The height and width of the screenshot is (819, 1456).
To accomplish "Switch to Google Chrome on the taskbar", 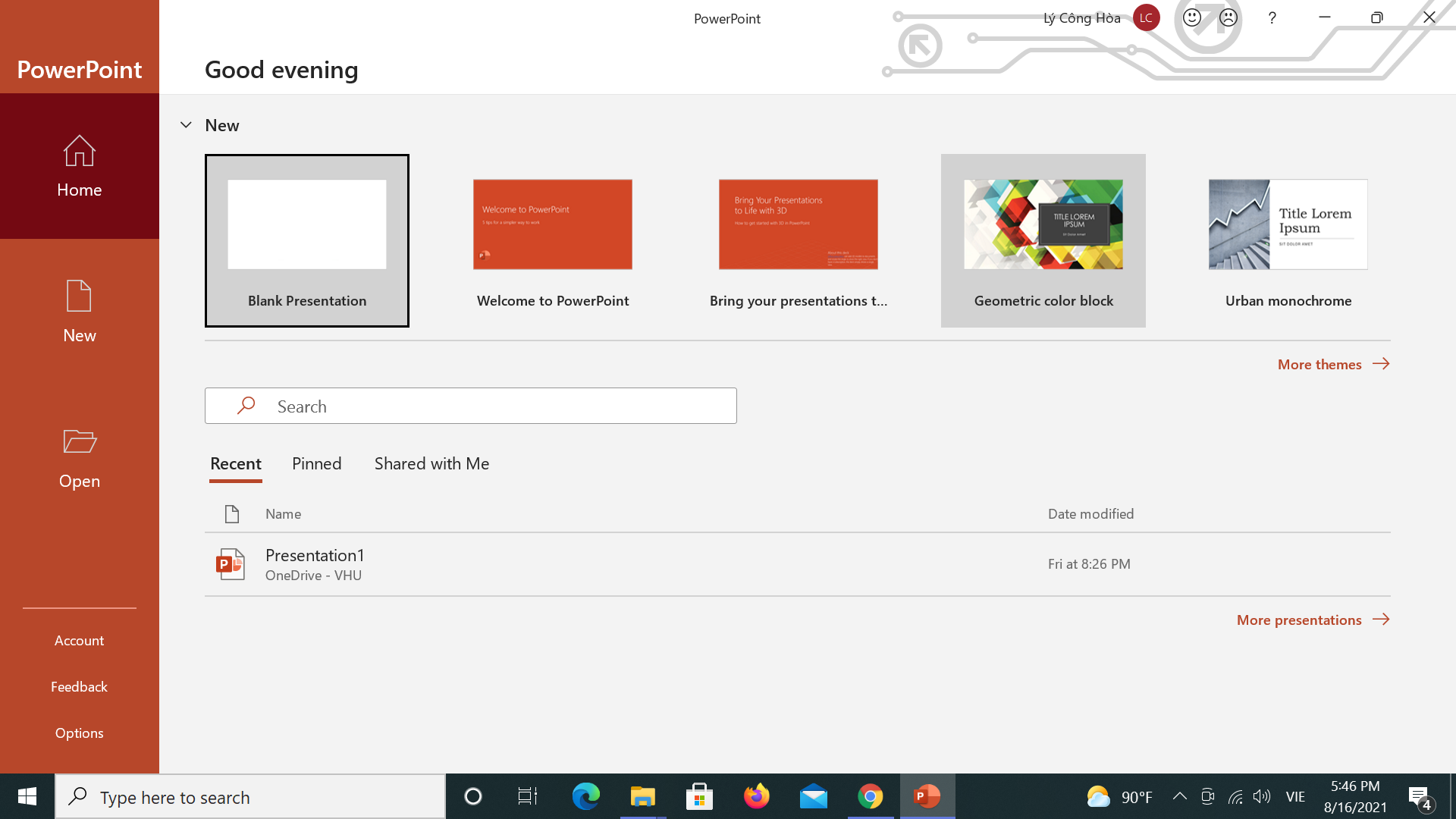I will click(x=870, y=796).
